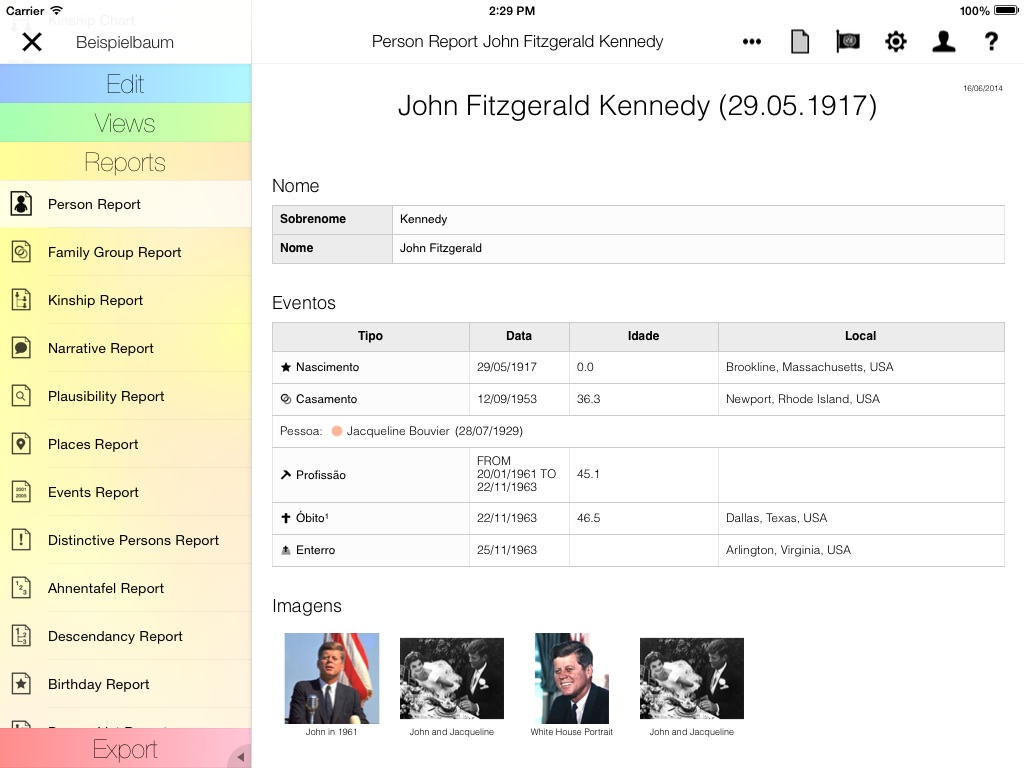This screenshot has height=768, width=1024.
Task: Follow the Jacqueline Bouvier person link
Action: click(x=434, y=431)
